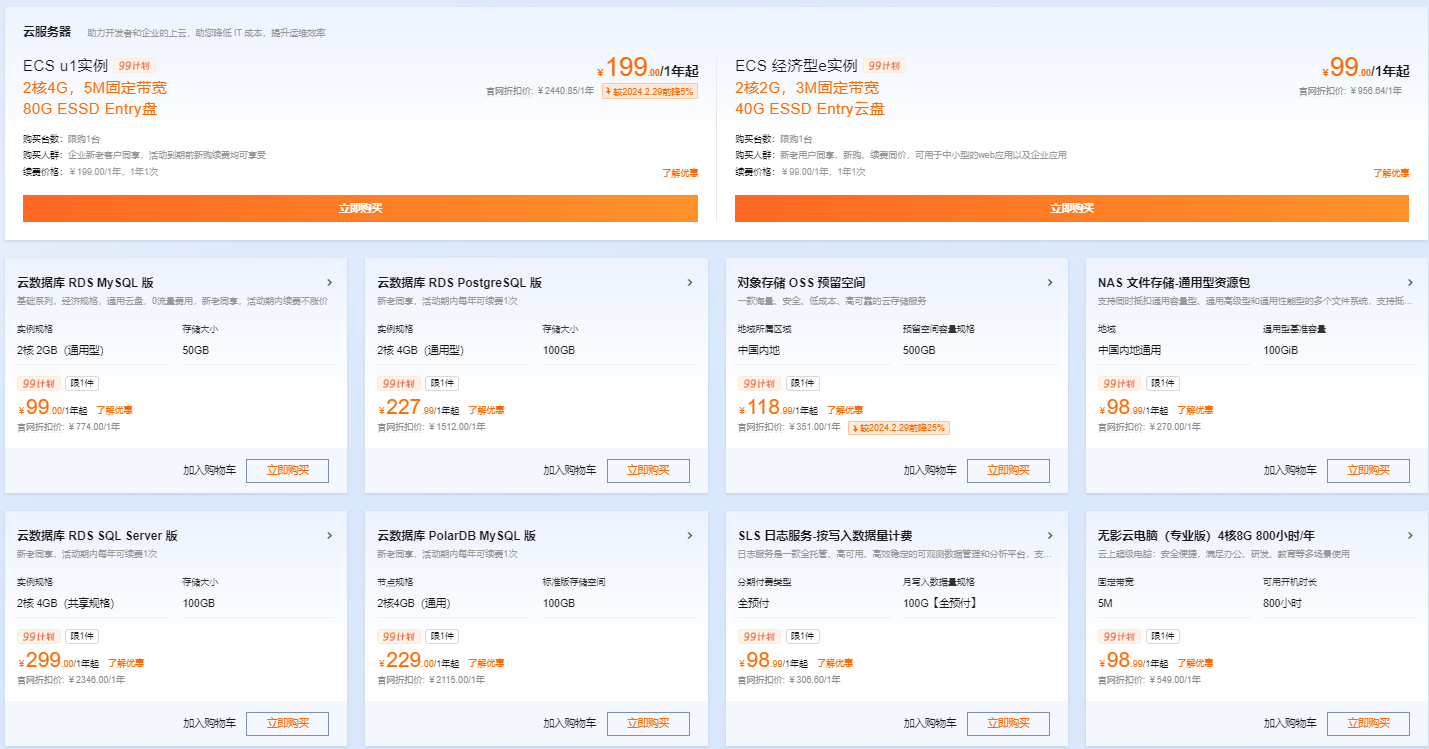Buy RDS PostgreSQL 版 with 立即购买
The width and height of the screenshot is (1429, 749).
tap(648, 470)
